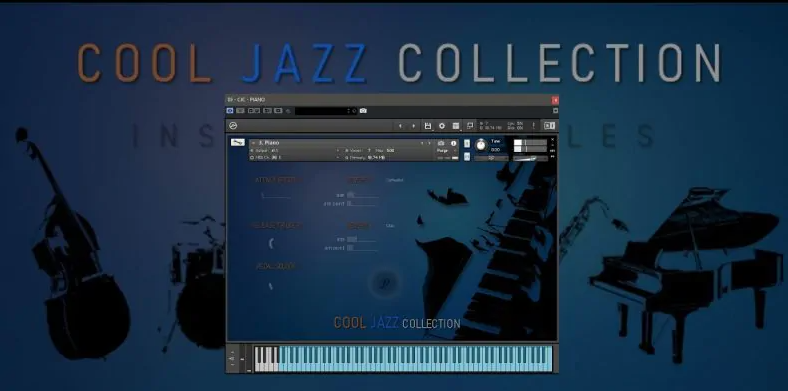
Task: Adjust the reverb size slider
Action: [x=362, y=194]
